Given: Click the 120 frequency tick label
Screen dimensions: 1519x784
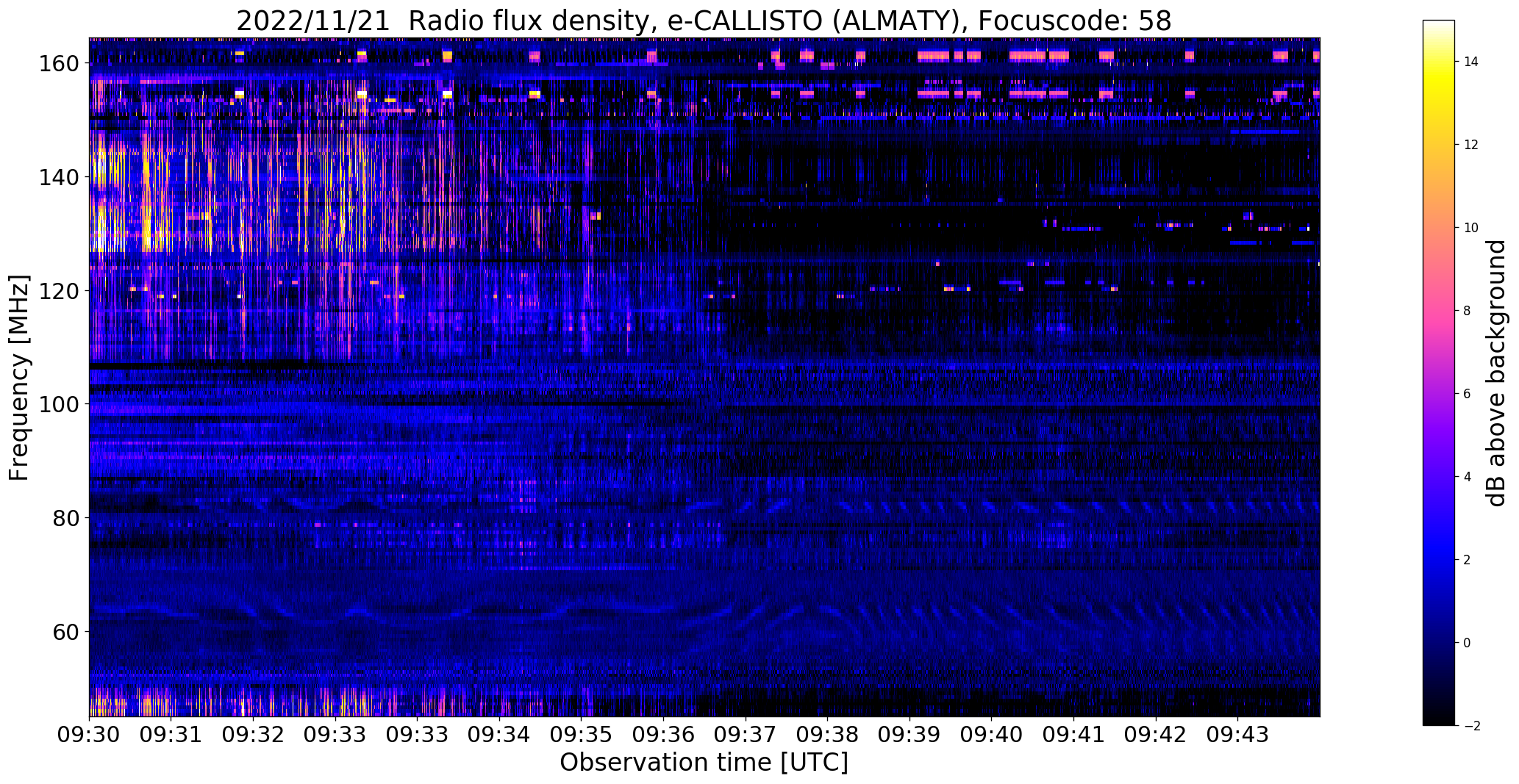Looking at the screenshot, I should coord(58,291).
